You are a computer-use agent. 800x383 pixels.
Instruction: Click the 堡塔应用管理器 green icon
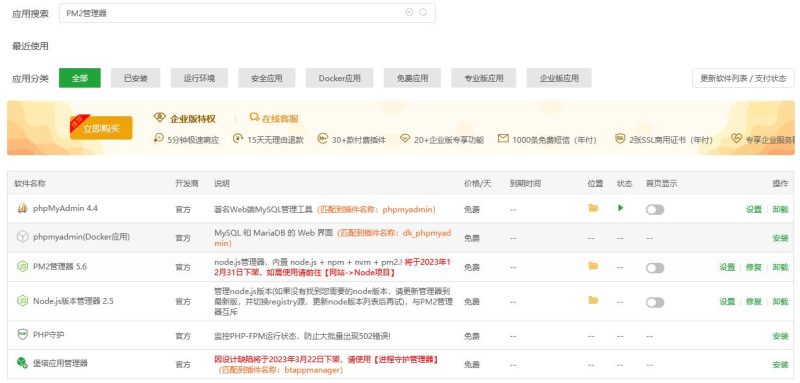(22, 363)
